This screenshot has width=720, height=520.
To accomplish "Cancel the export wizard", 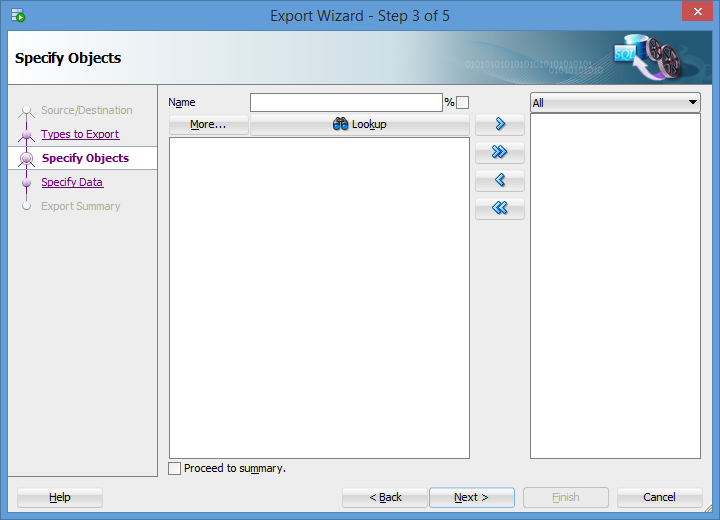I will tap(659, 497).
